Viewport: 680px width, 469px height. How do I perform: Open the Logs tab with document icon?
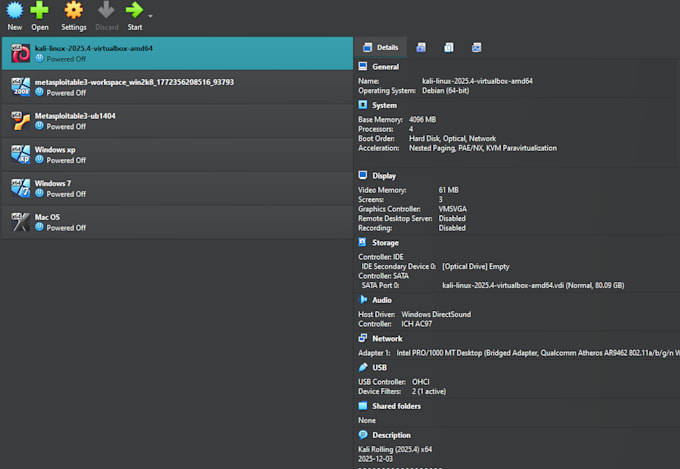click(448, 47)
